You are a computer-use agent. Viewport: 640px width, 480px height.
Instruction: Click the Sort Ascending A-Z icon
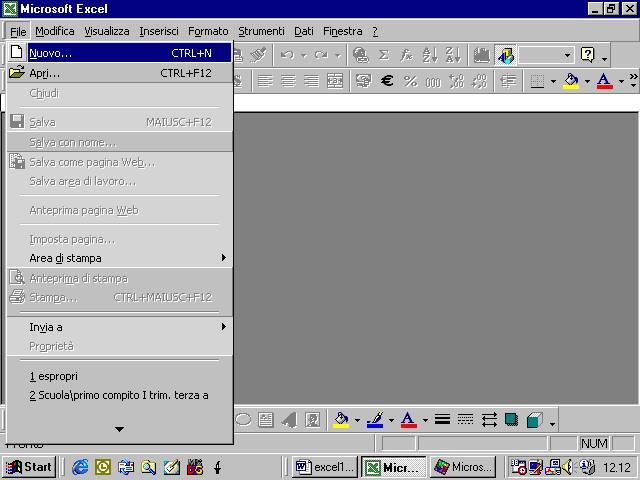point(430,55)
